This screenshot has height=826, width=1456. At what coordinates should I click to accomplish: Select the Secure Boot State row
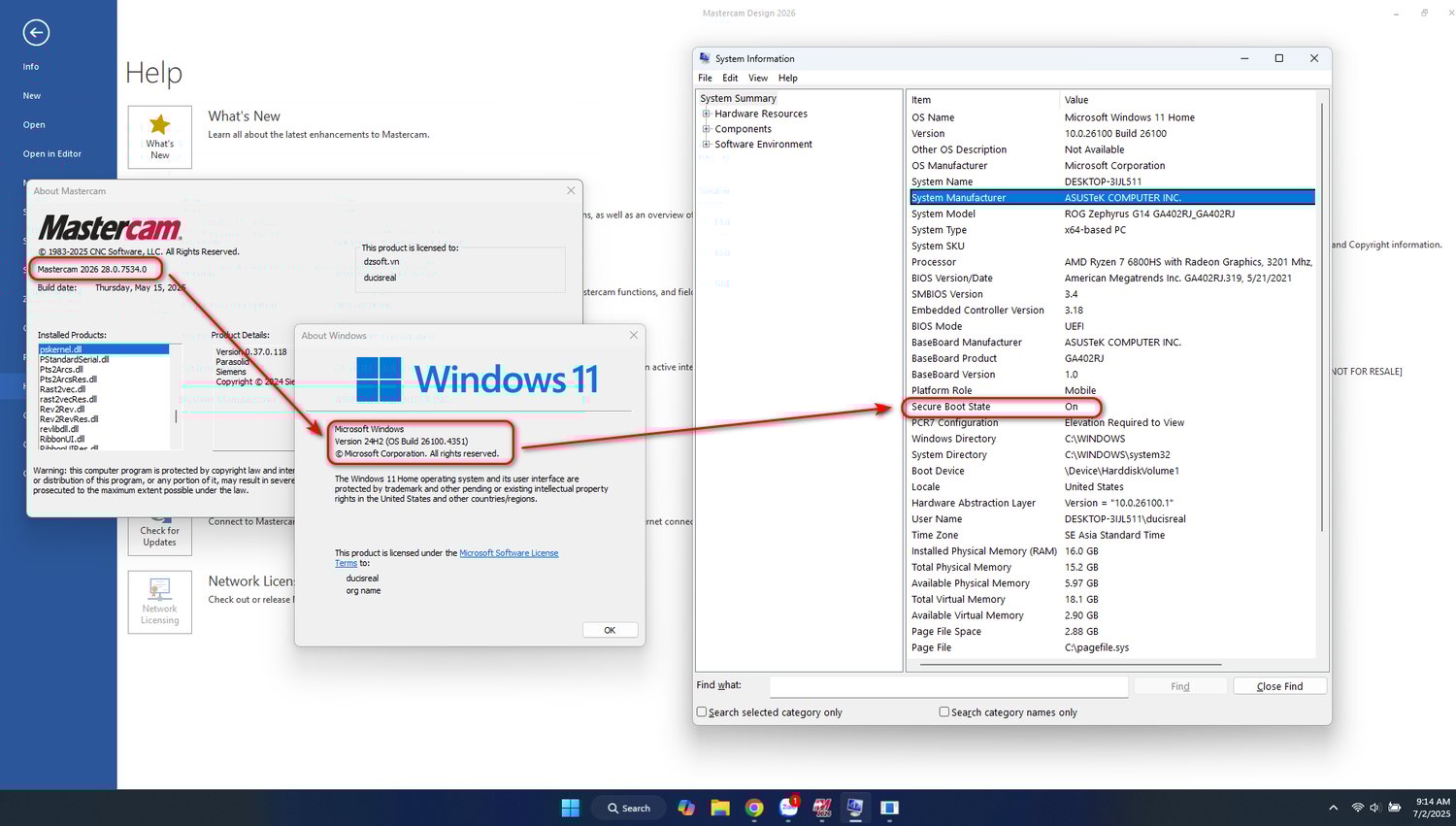click(1112, 407)
